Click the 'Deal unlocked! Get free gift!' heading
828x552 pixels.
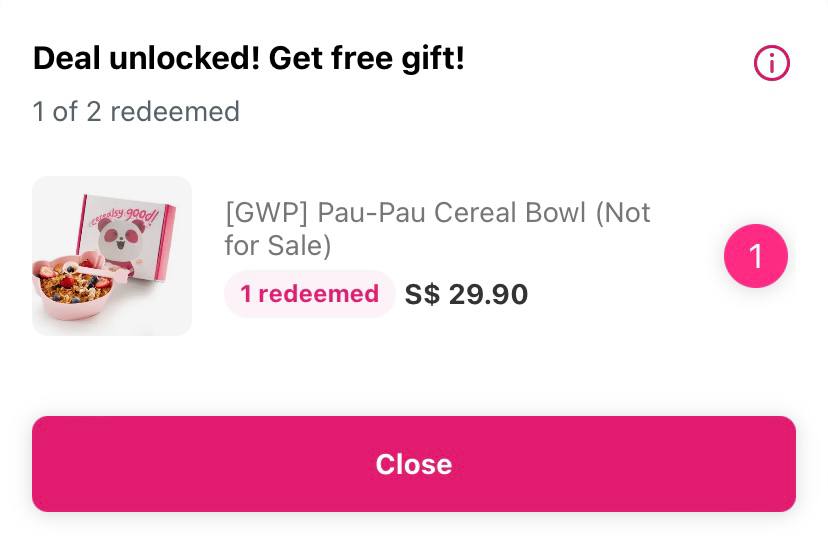[249, 58]
